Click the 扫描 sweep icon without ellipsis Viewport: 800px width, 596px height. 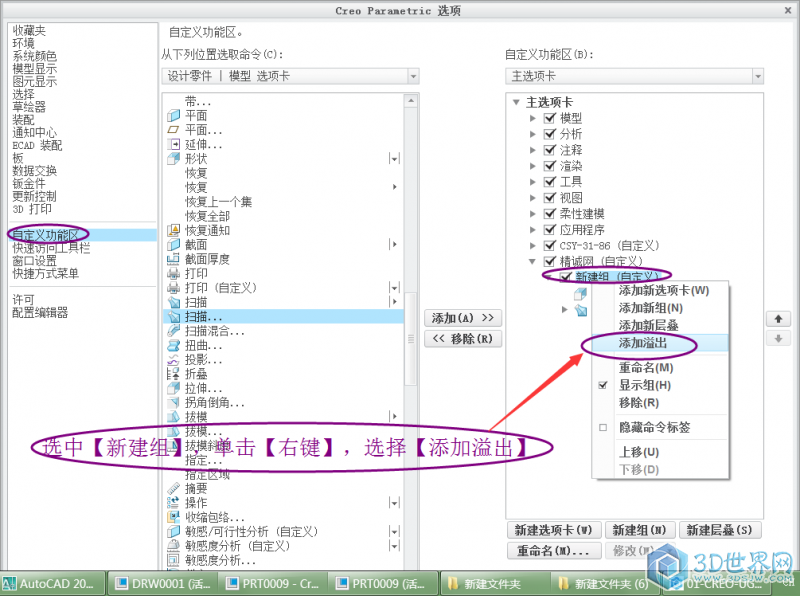(x=174, y=302)
